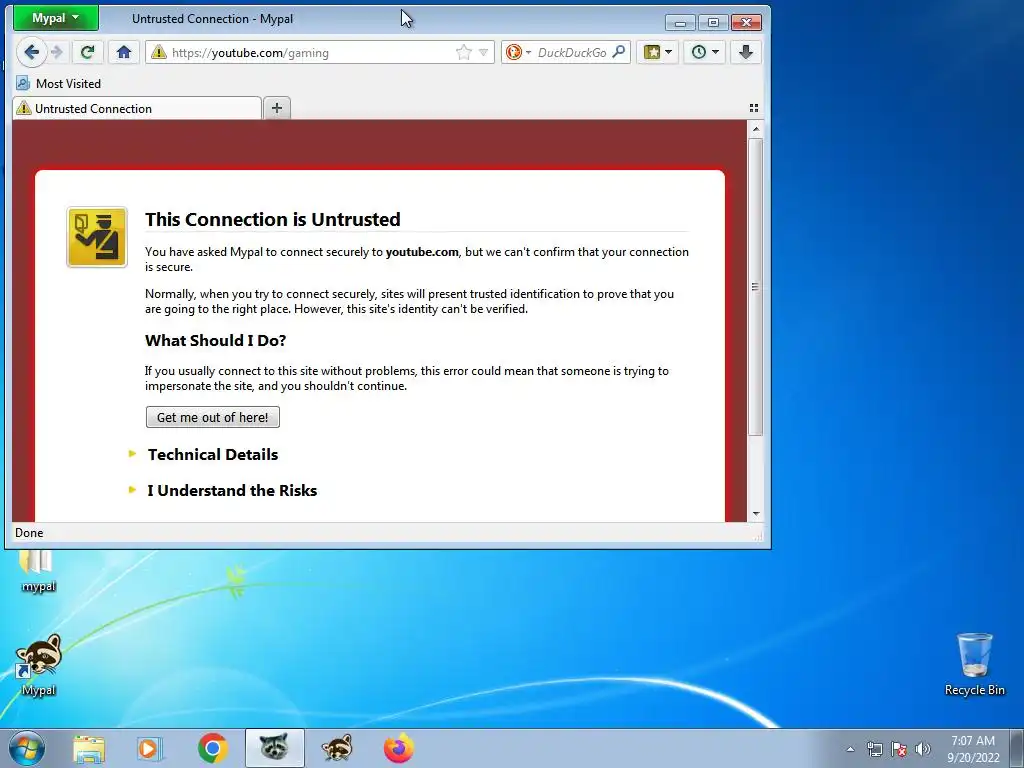Click the Show desktop strip

point(1017,748)
